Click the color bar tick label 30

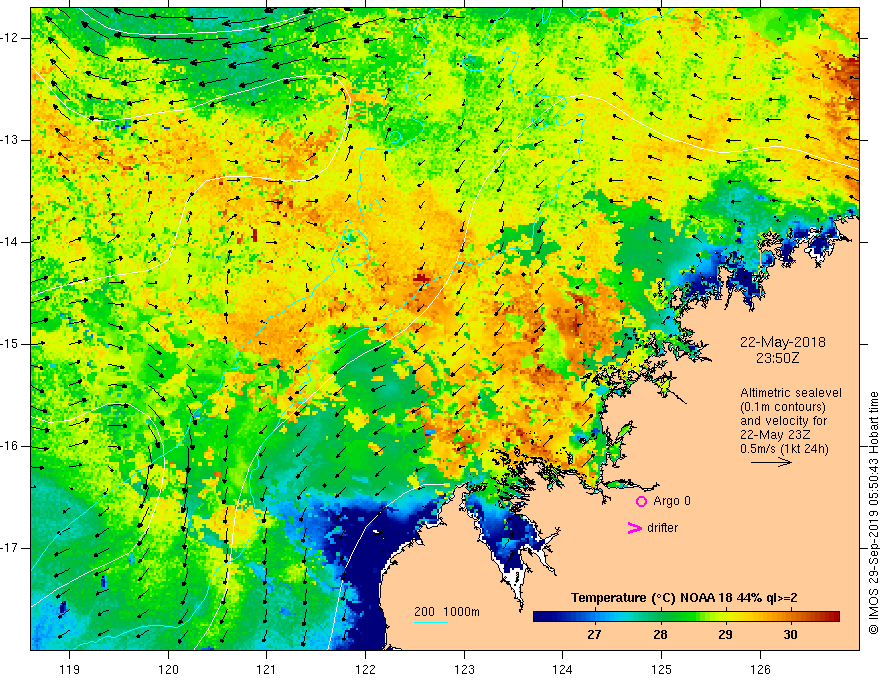coord(790,635)
